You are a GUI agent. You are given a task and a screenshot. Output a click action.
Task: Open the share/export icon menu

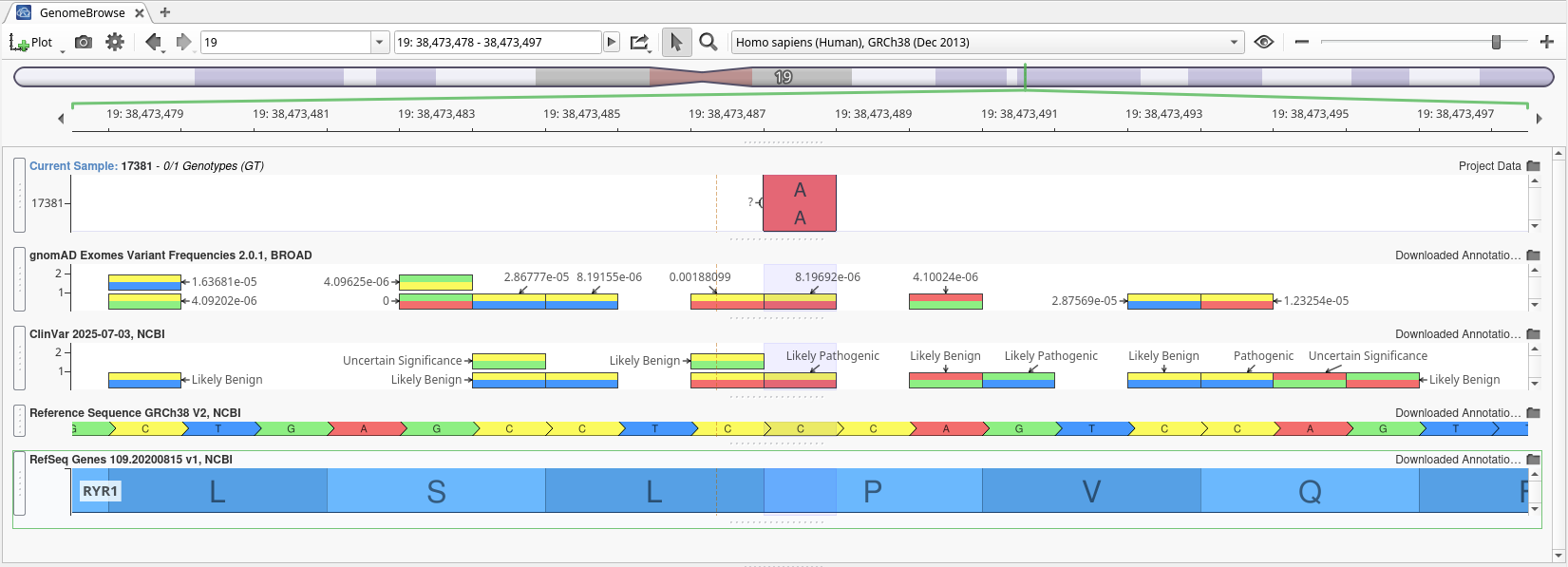[640, 42]
